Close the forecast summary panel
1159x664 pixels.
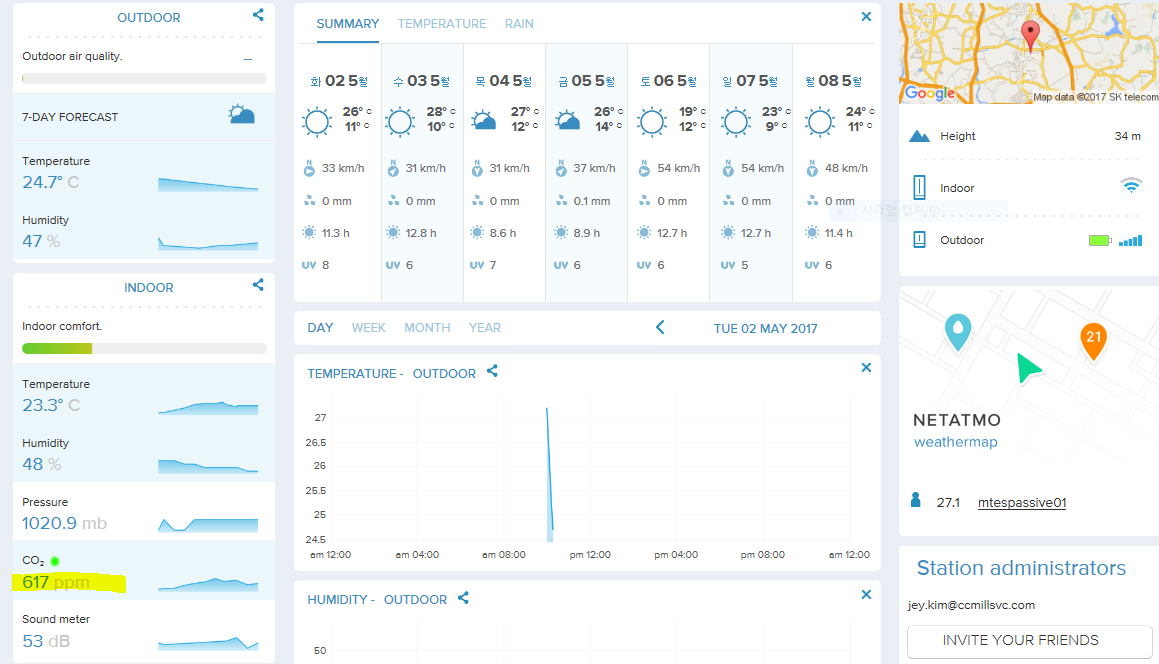coord(866,17)
